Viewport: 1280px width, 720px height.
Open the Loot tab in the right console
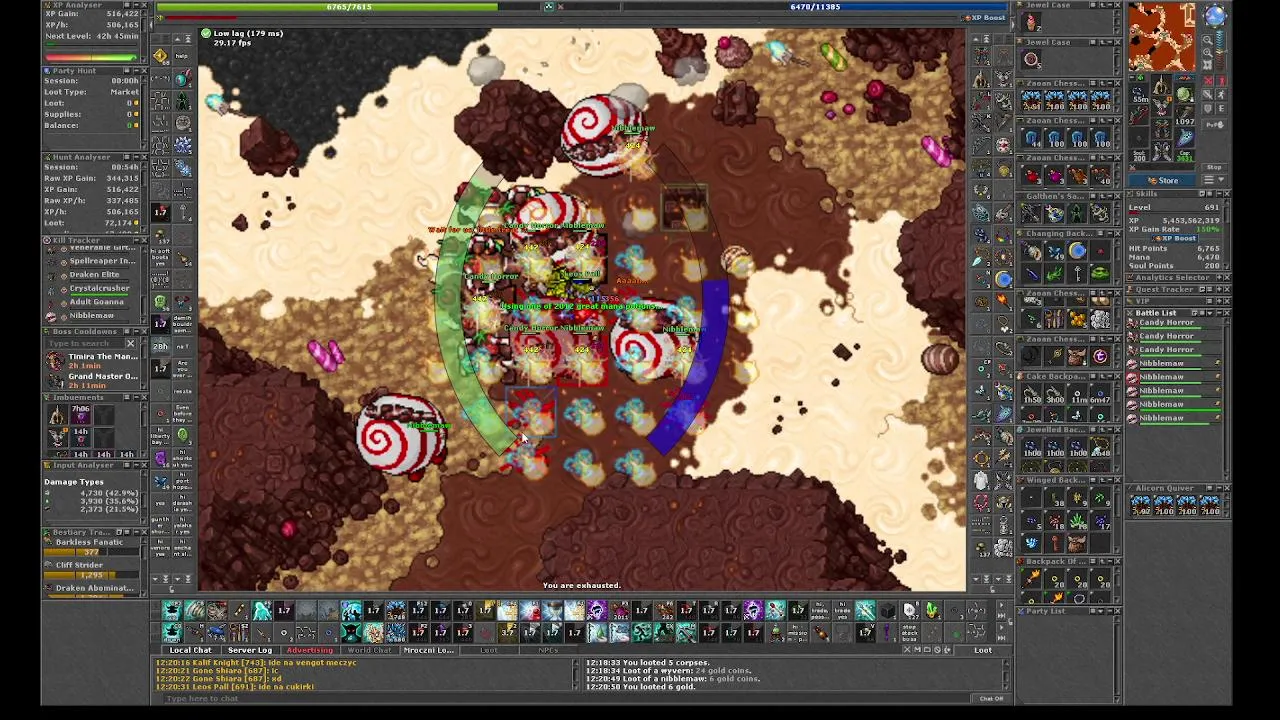click(983, 650)
